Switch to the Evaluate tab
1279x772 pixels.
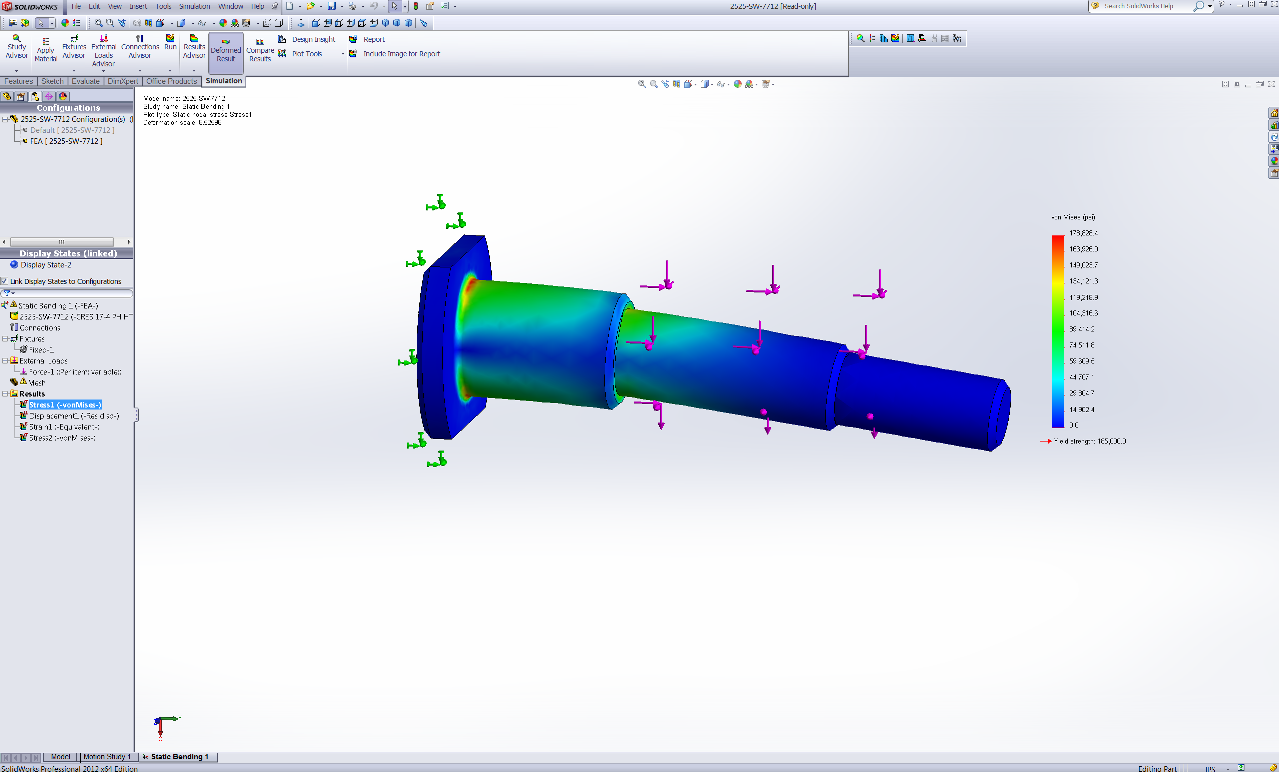pos(85,81)
